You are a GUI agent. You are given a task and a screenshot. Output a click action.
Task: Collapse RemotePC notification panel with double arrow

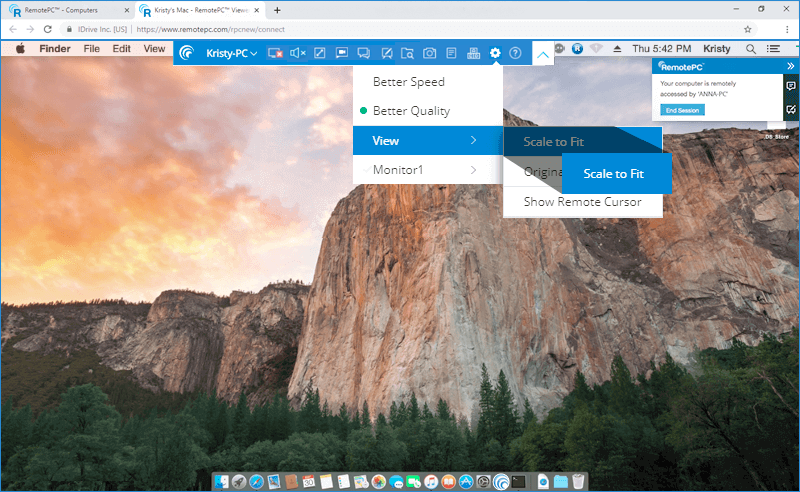tap(790, 65)
